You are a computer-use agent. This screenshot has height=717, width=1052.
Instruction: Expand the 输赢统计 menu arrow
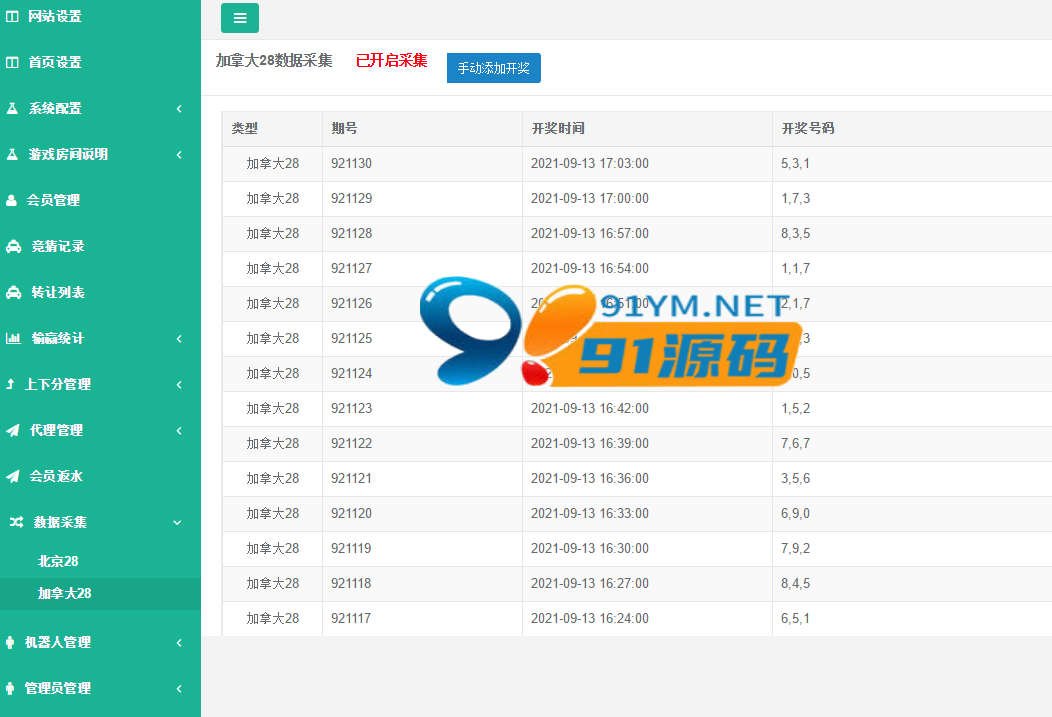pos(179,339)
